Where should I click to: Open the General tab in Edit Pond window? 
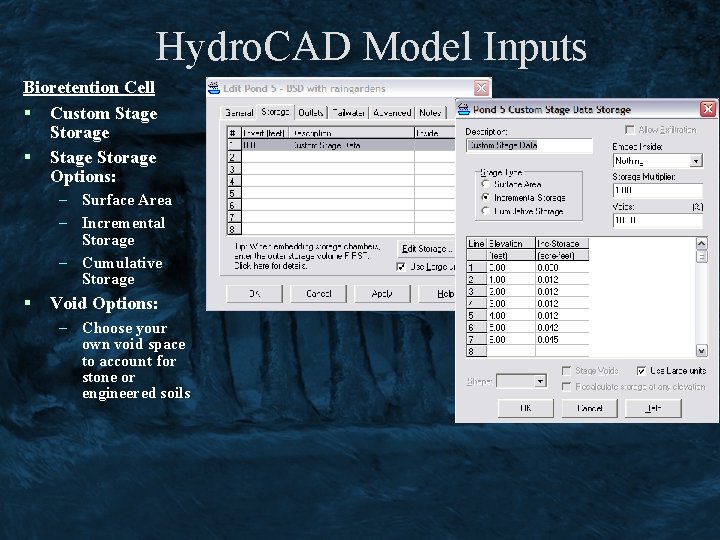tap(239, 113)
